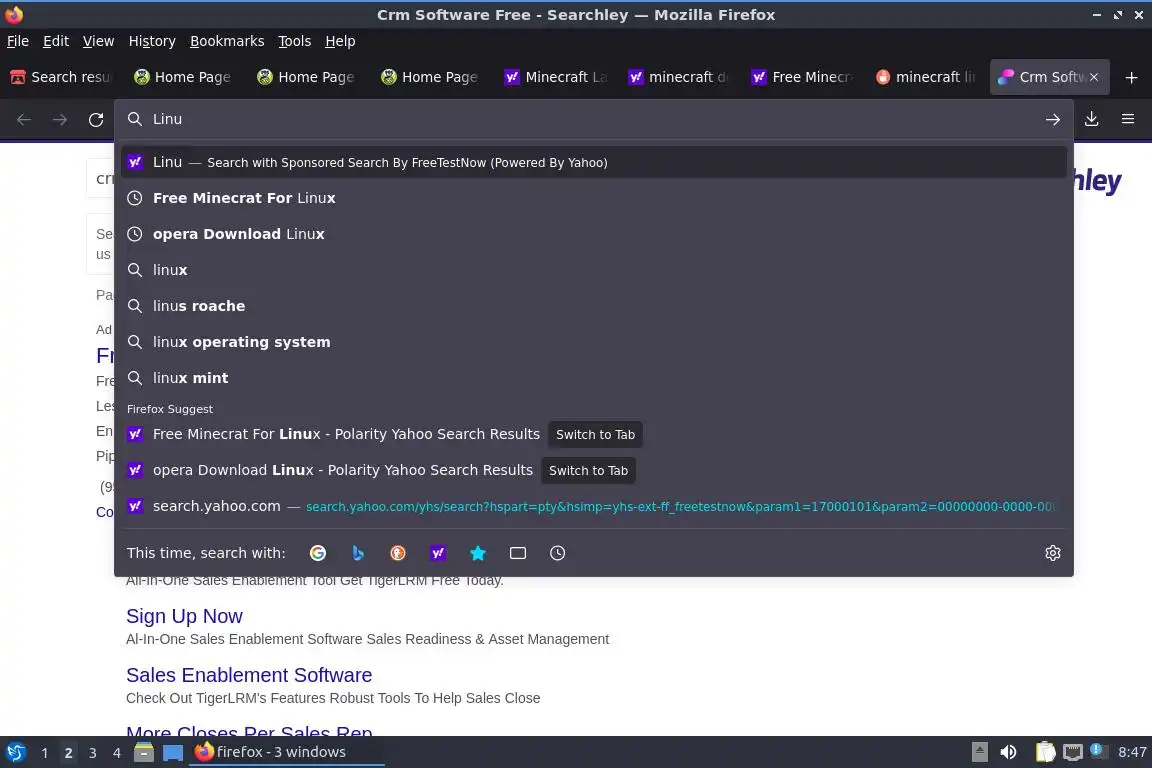Screen dimensions: 1152x768
Task: Open search settings gear in the dropdown
Action: coord(1052,553)
